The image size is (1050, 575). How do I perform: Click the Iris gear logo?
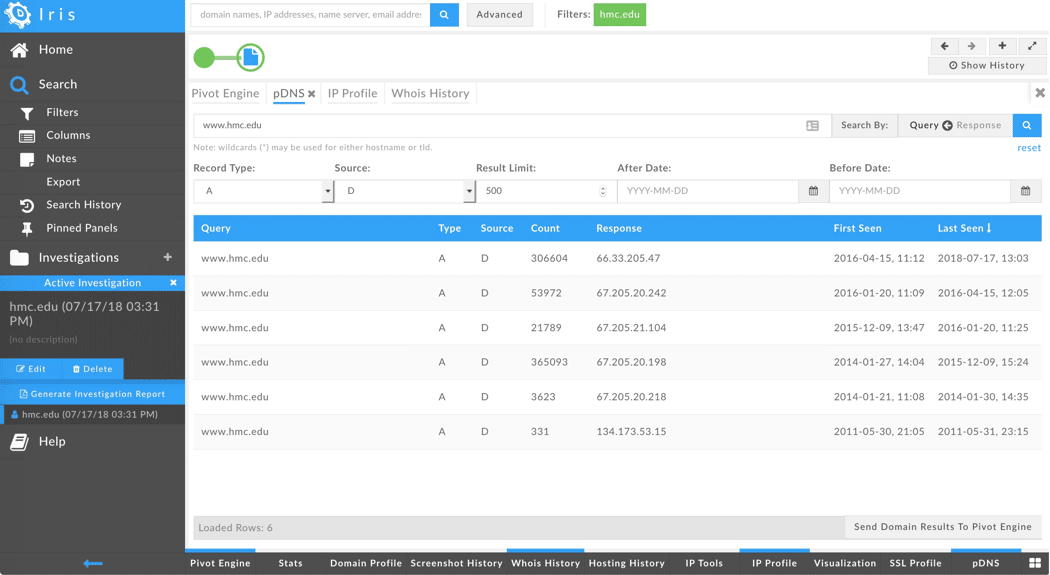coord(18,14)
